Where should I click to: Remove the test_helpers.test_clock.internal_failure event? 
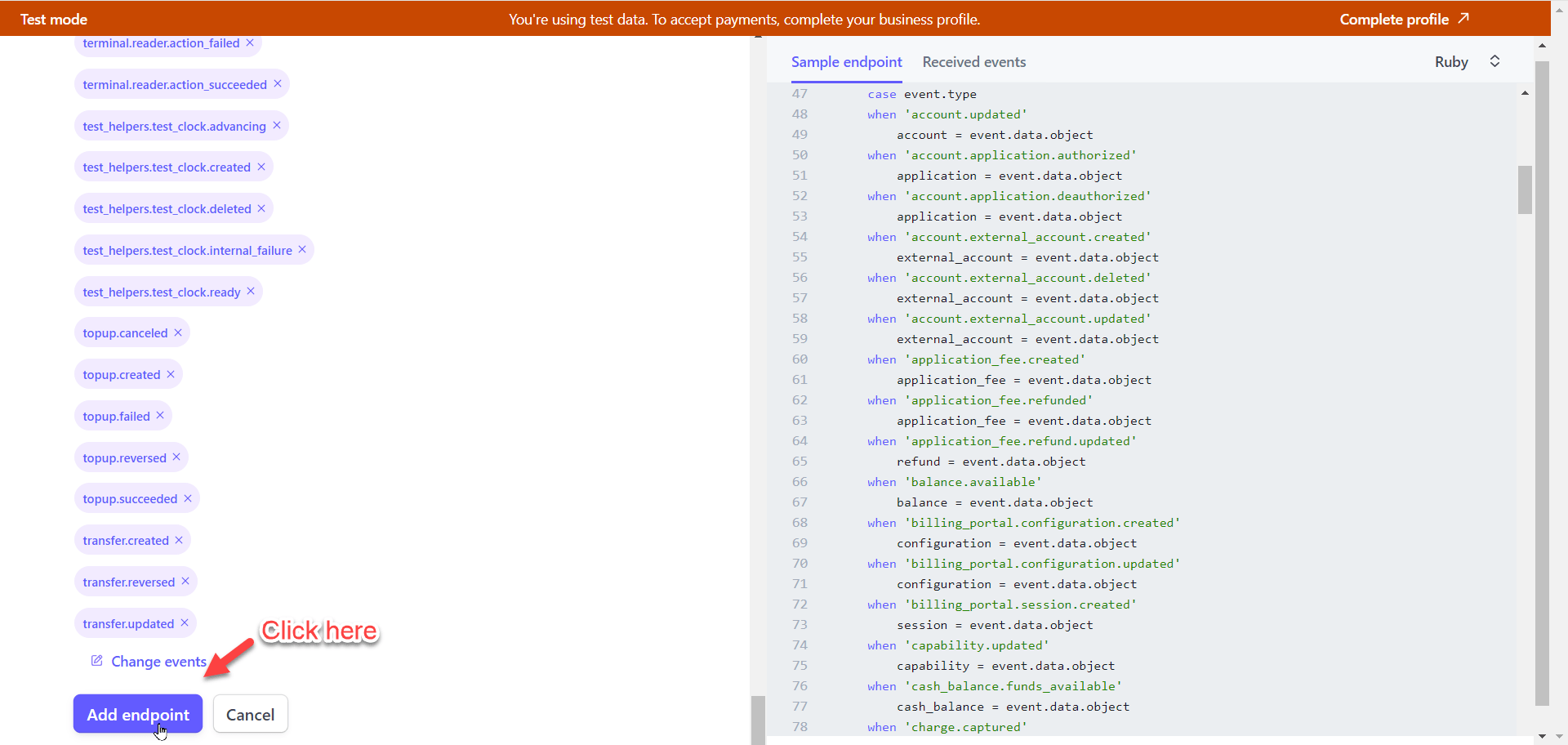pyautogui.click(x=302, y=250)
